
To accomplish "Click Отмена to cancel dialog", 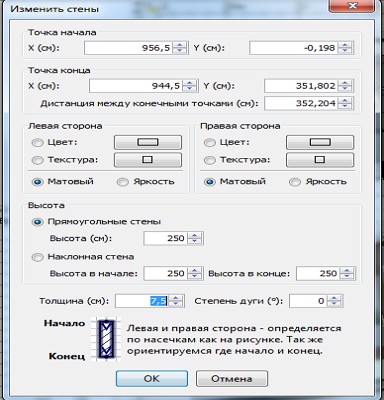I will click(232, 379).
